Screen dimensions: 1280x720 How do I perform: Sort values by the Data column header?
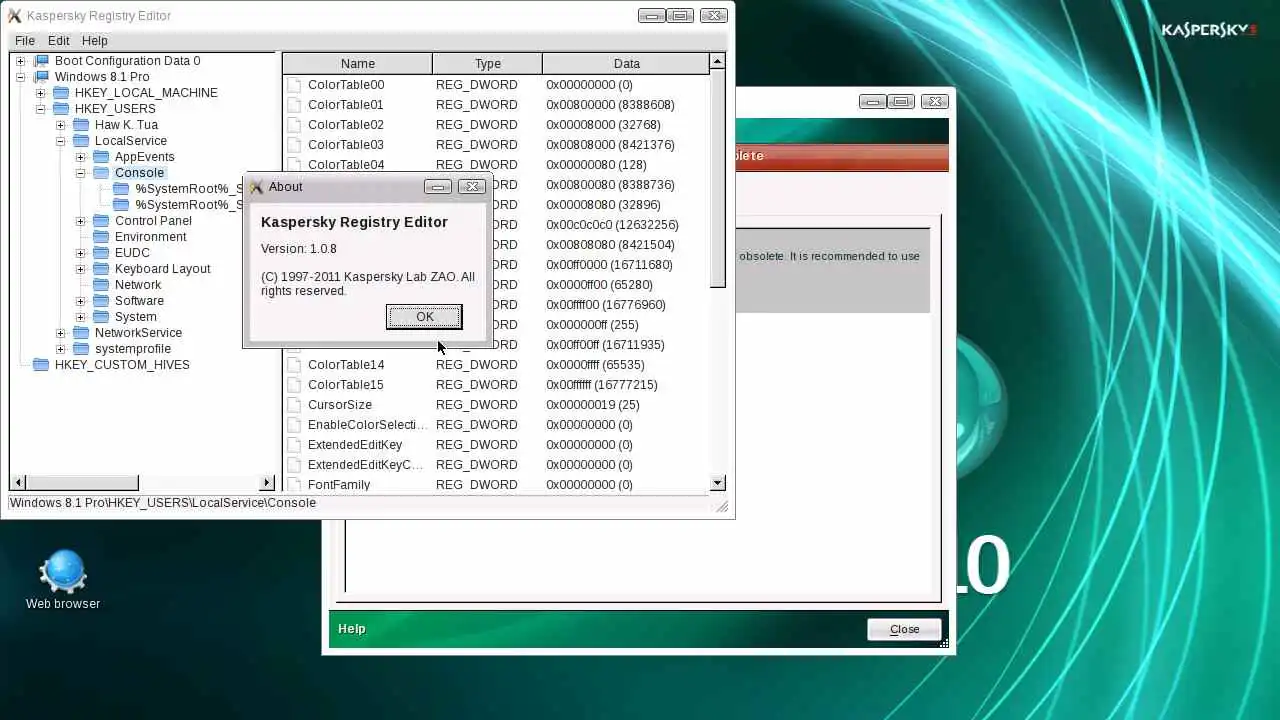pyautogui.click(x=627, y=63)
